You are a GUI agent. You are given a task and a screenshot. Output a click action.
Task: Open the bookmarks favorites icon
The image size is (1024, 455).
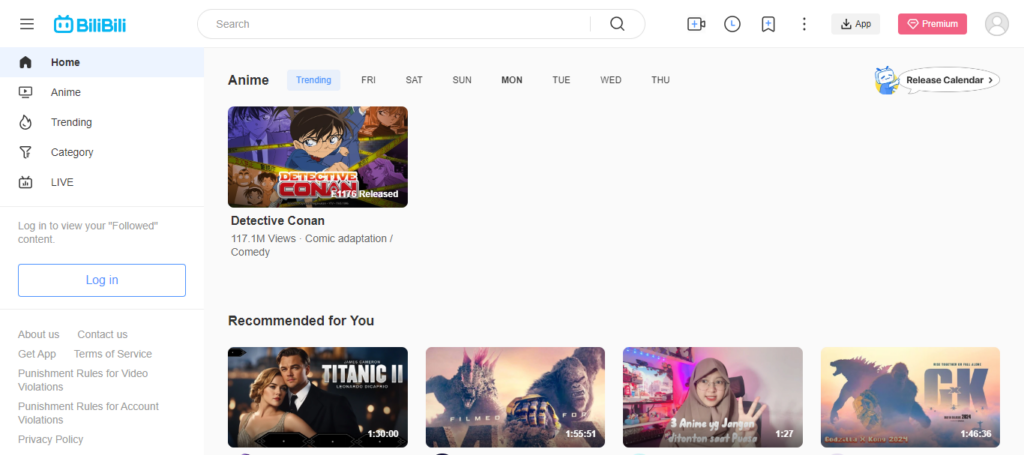pyautogui.click(x=768, y=24)
